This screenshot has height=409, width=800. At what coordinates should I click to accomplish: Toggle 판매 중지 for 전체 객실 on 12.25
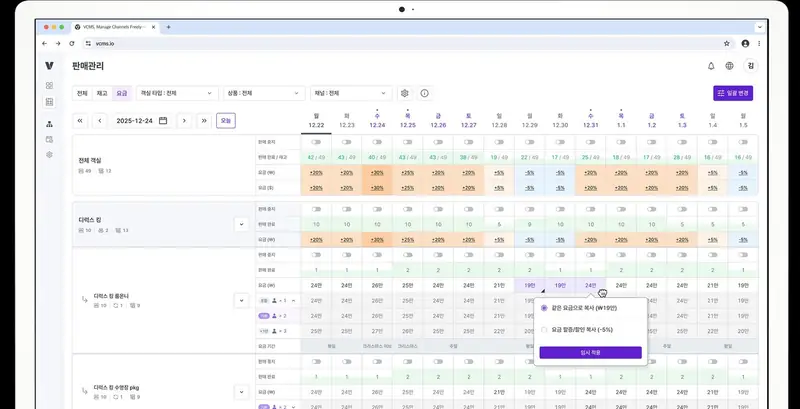coord(408,142)
